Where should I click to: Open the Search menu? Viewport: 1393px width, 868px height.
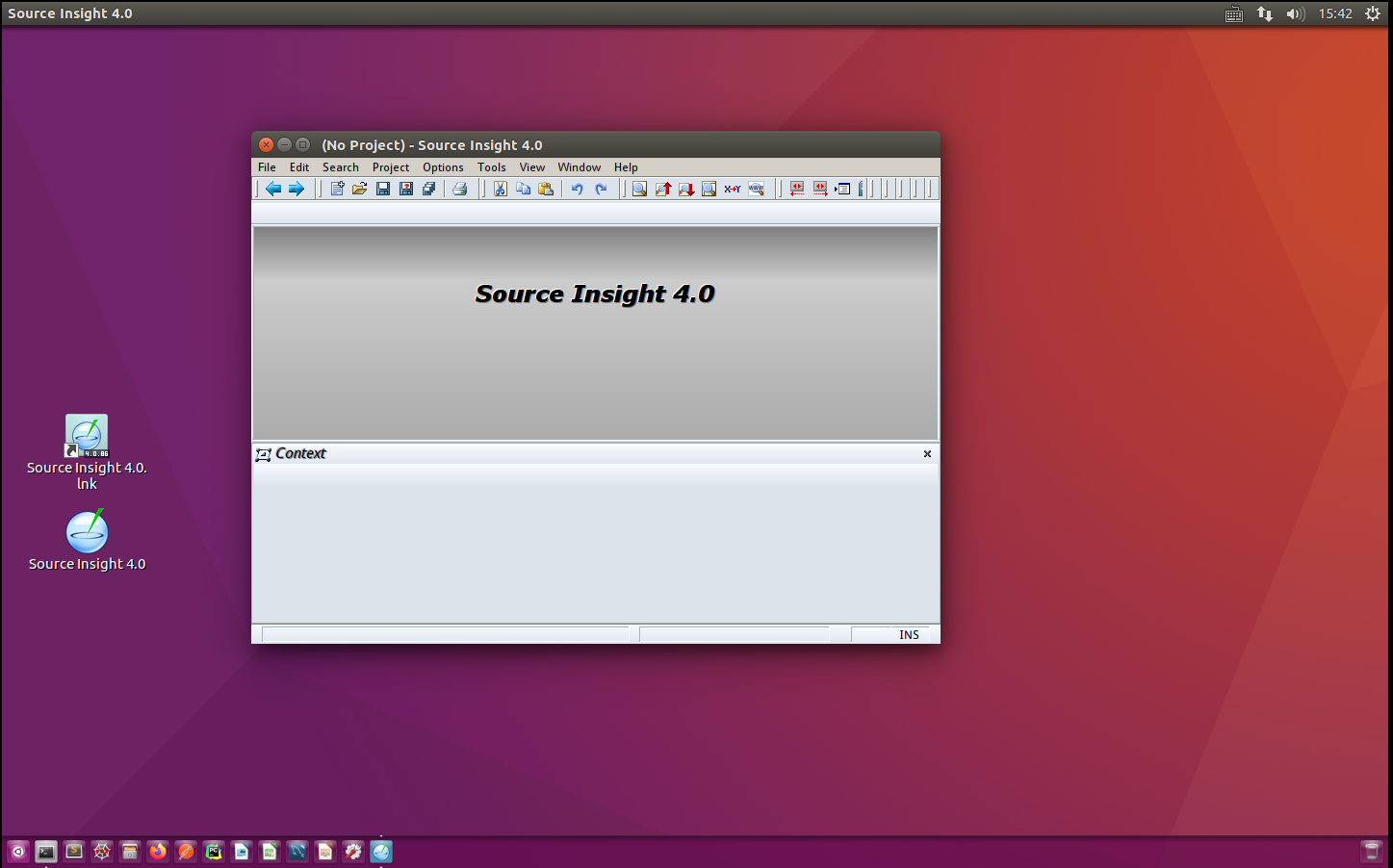tap(341, 166)
